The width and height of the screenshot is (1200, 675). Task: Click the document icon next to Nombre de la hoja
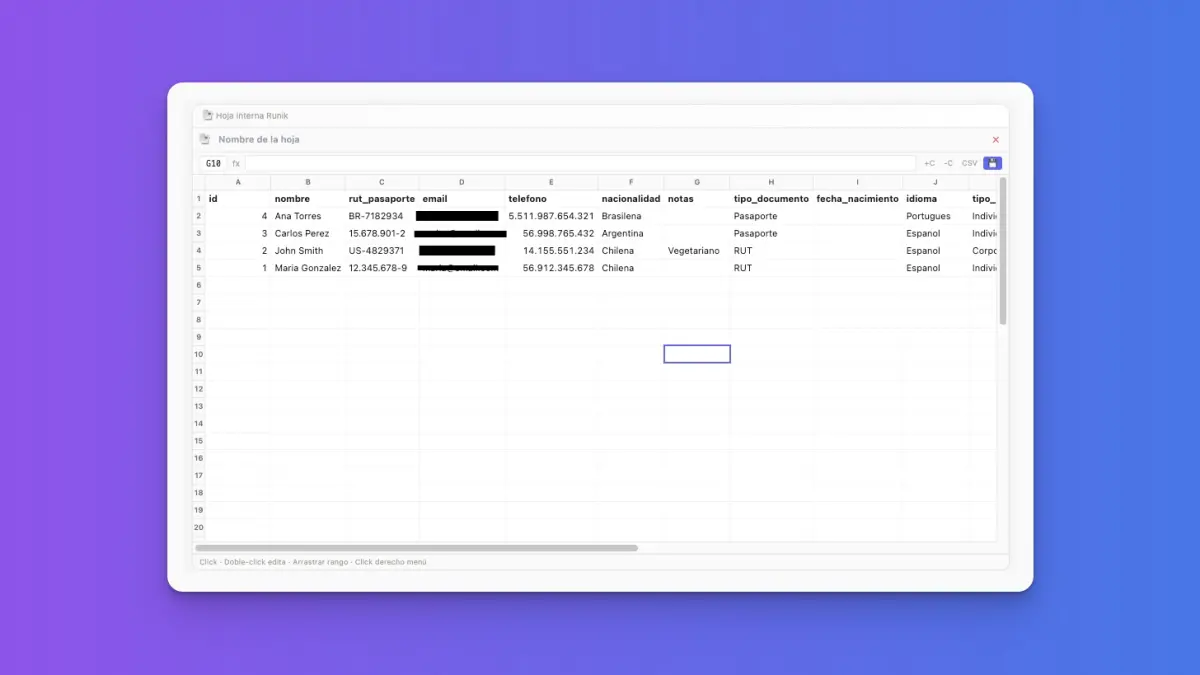tap(205, 140)
